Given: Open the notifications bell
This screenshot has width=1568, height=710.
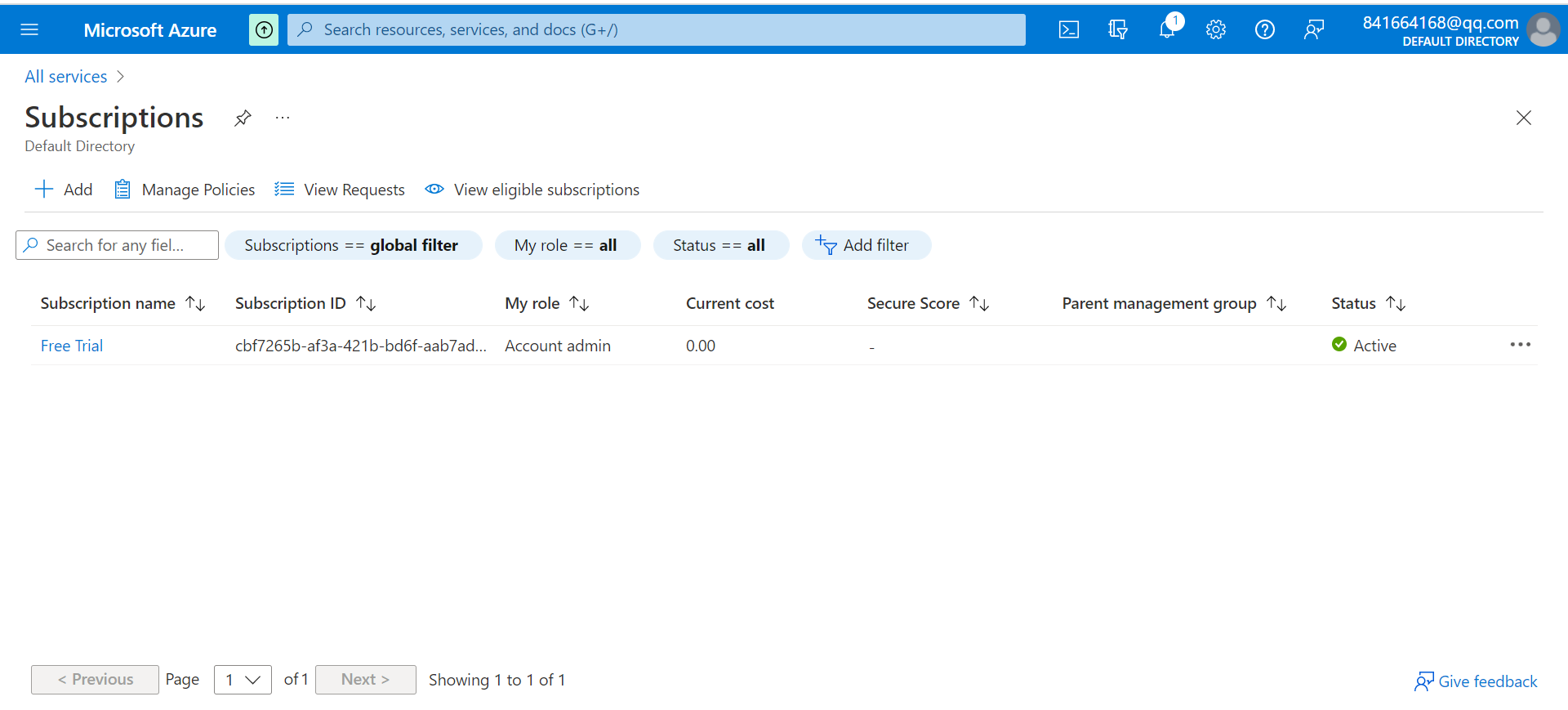Looking at the screenshot, I should pyautogui.click(x=1167, y=30).
